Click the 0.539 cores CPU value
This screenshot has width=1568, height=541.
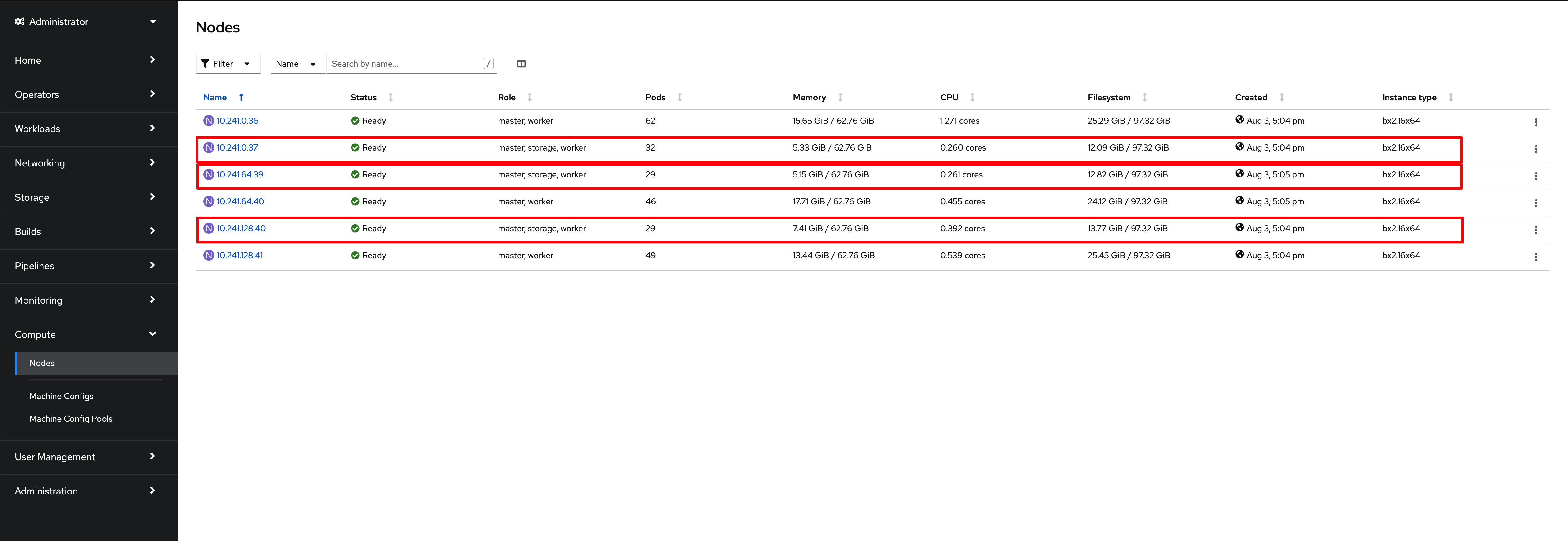pyautogui.click(x=962, y=255)
